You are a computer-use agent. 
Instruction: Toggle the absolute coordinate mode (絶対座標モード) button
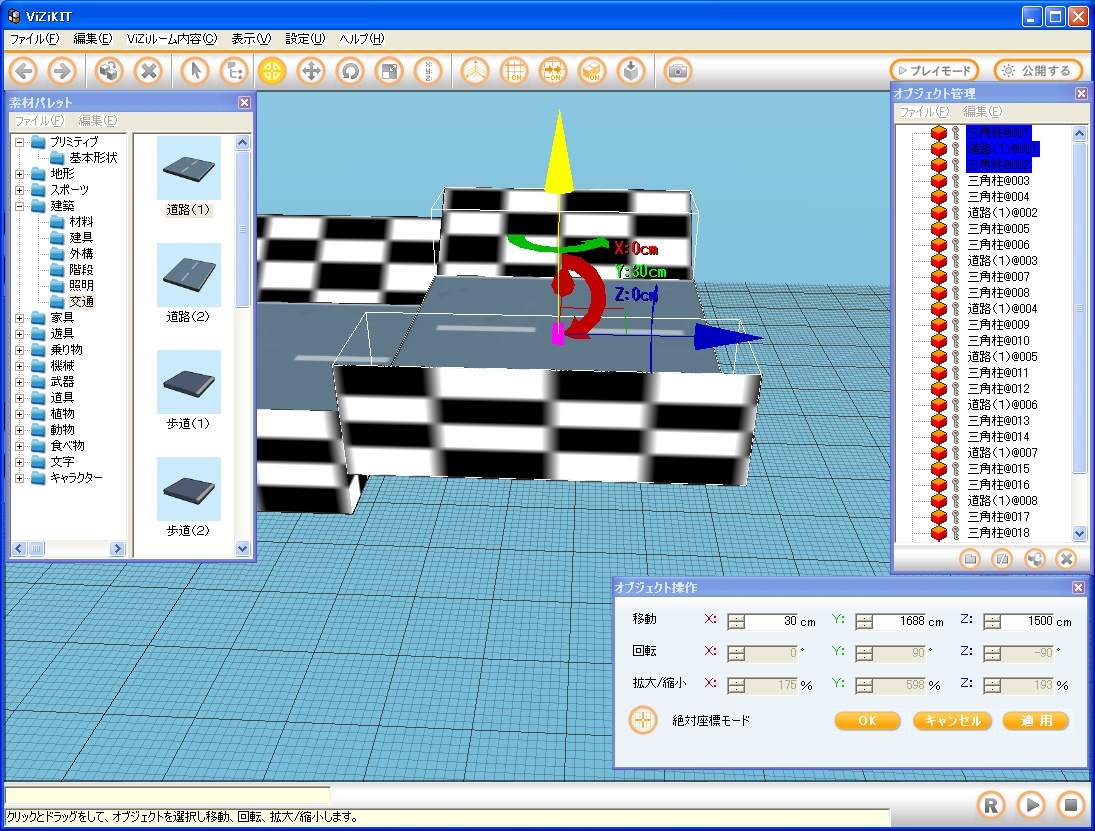click(x=643, y=720)
